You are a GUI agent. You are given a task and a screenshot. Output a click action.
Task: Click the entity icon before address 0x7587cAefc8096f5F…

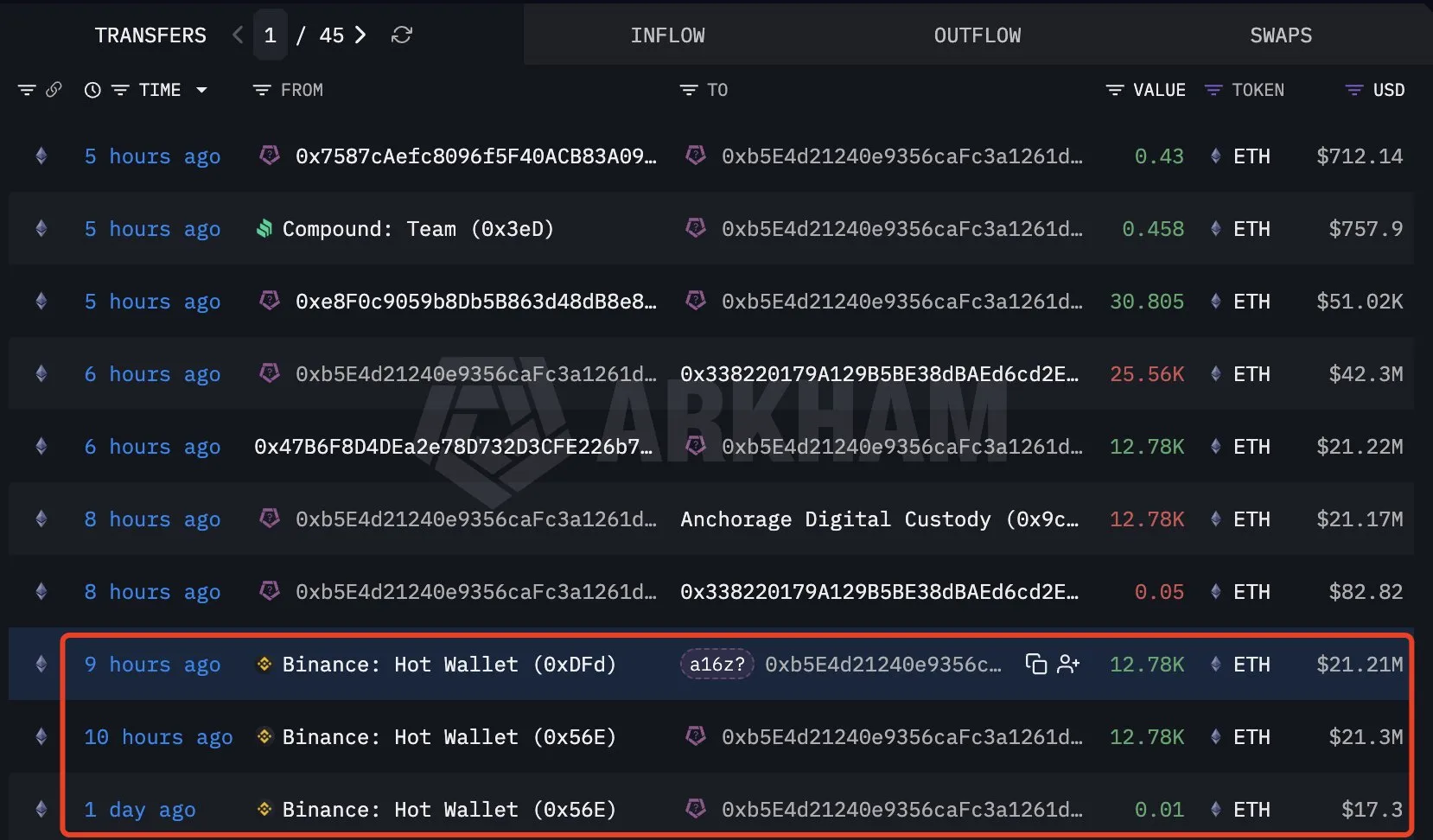[x=270, y=156]
